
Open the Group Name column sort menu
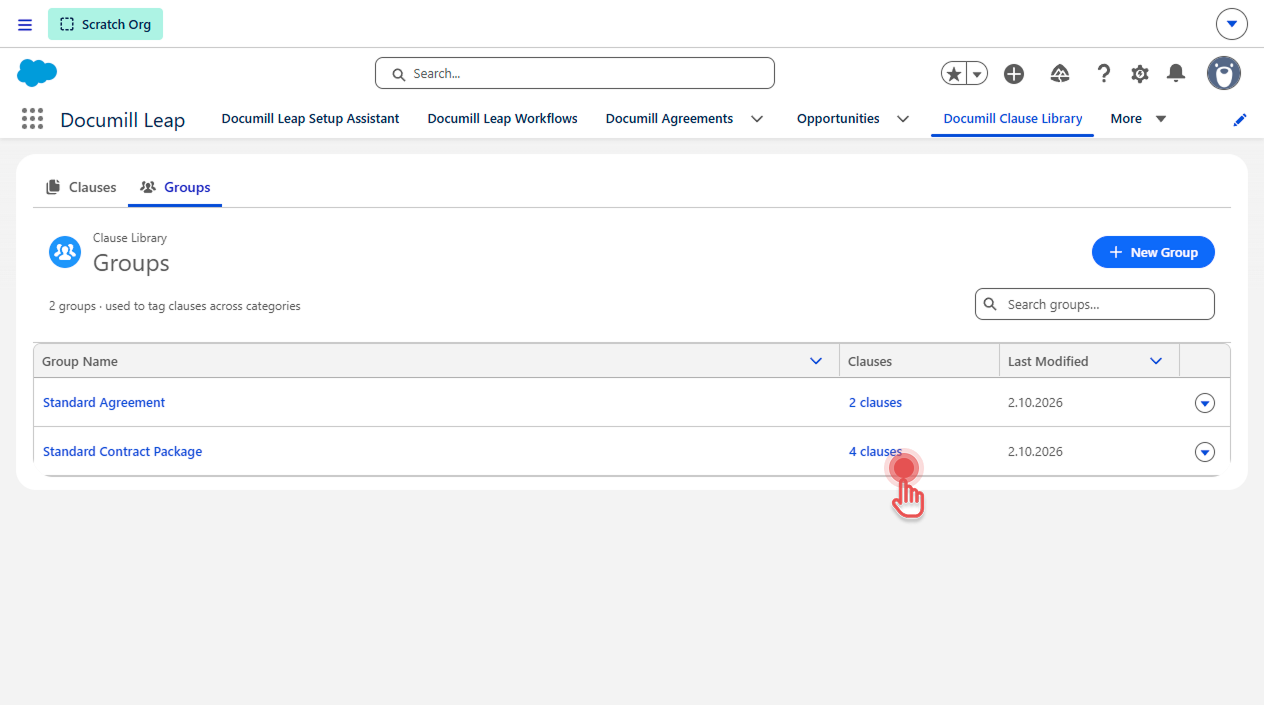tap(816, 361)
